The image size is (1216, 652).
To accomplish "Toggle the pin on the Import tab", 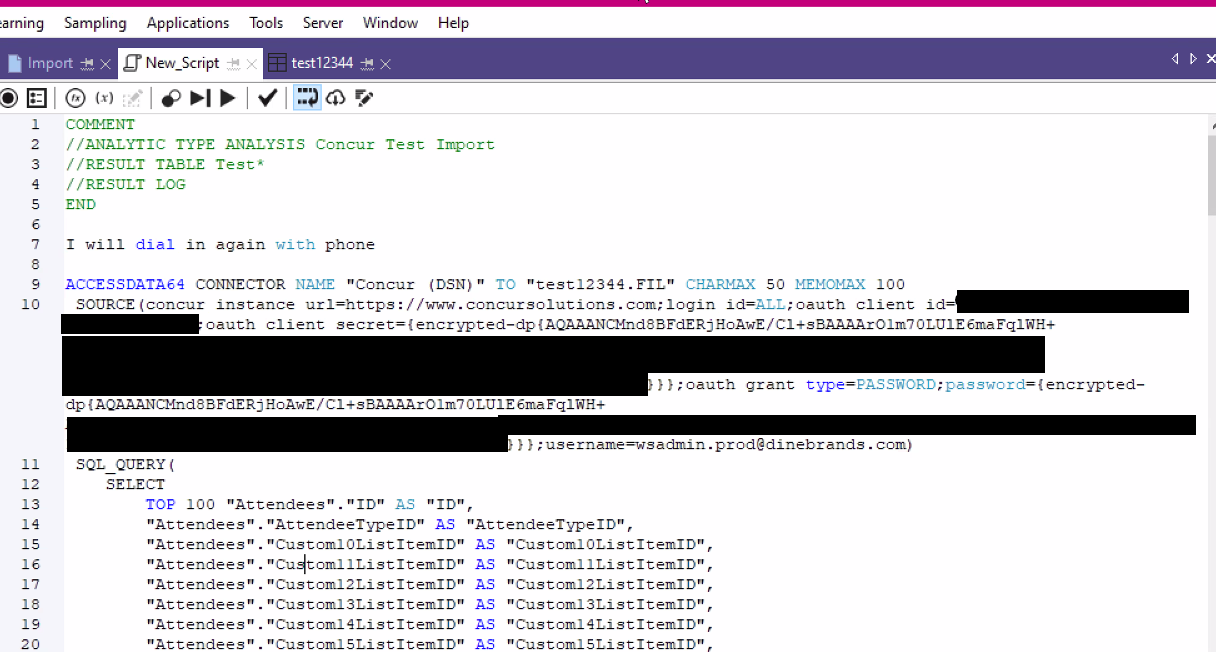I will (x=88, y=64).
